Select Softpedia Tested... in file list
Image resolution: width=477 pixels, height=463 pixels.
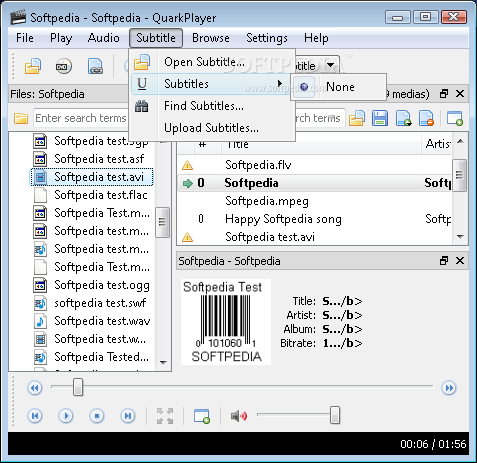(102, 357)
